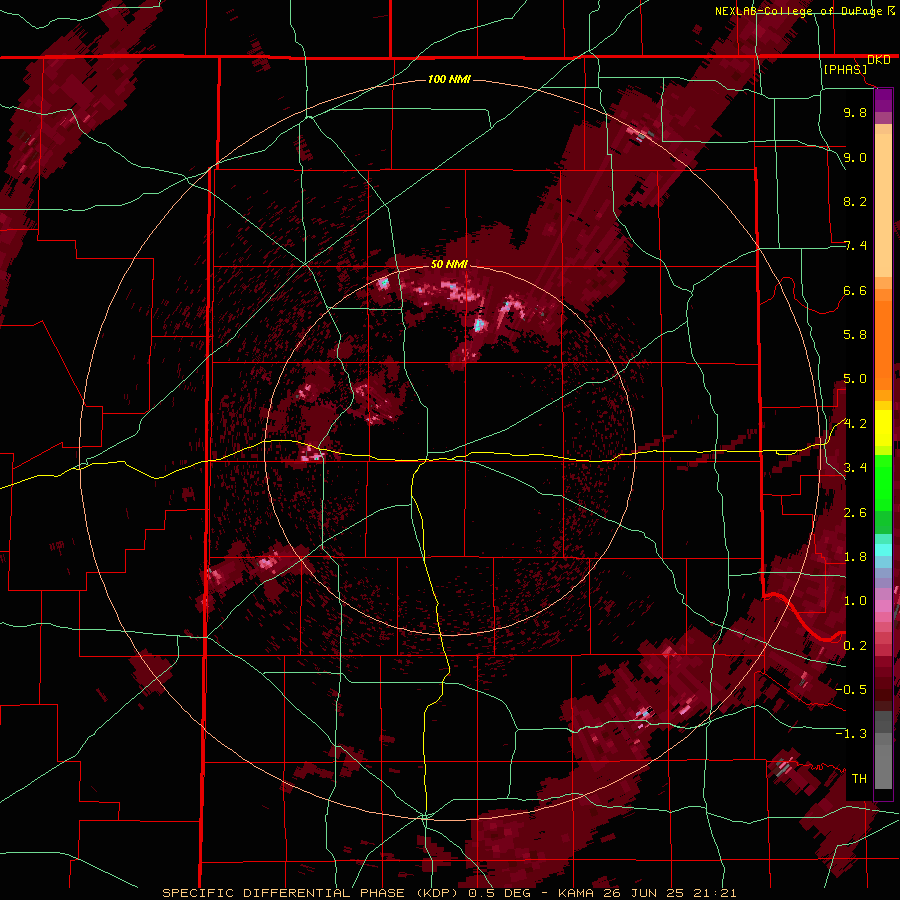Click the 3.4 scale value
This screenshot has height=900, width=900.
tap(855, 468)
